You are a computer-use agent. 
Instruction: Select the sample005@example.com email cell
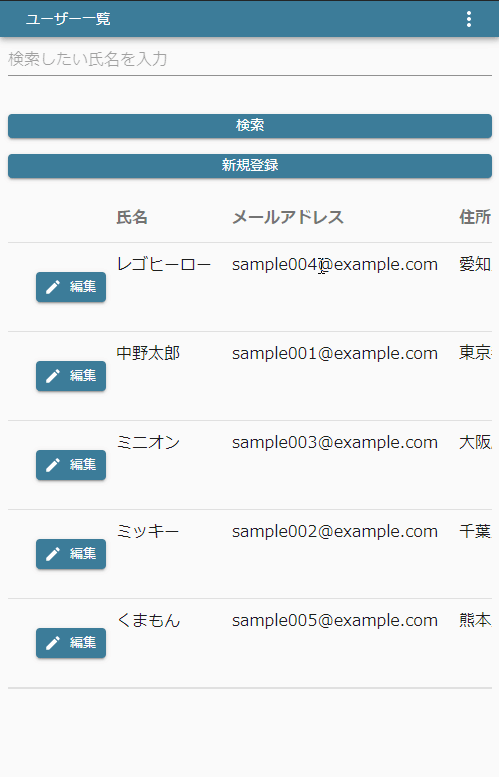click(x=334, y=620)
